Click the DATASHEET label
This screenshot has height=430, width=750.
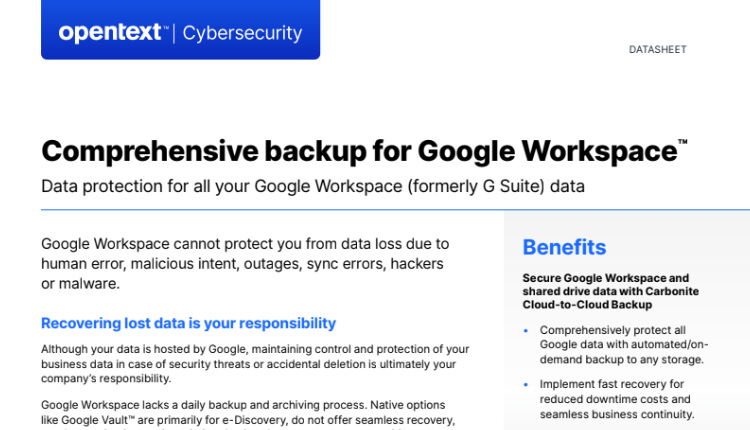pyautogui.click(x=657, y=49)
